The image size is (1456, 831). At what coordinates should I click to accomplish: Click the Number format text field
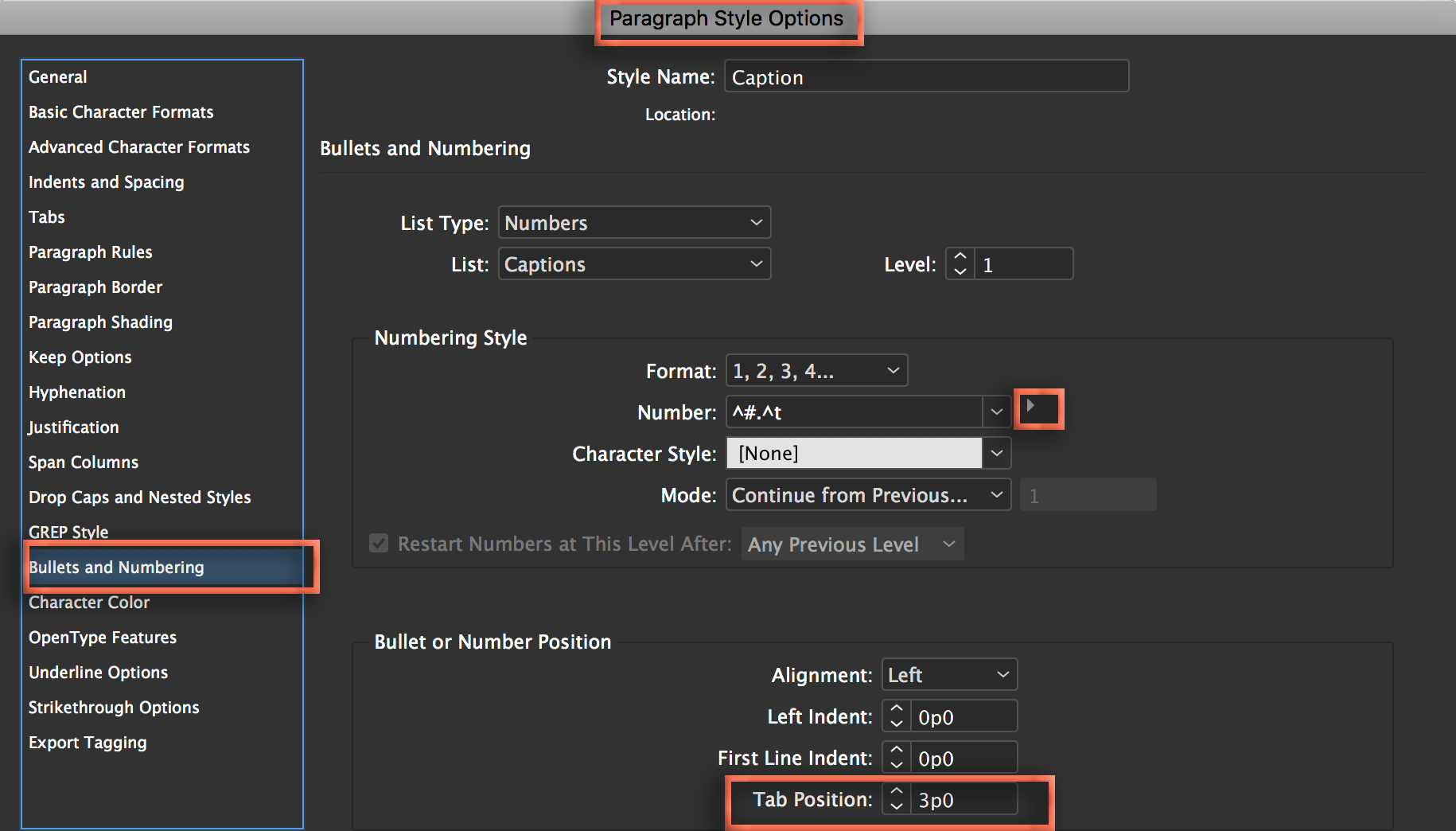[x=854, y=412]
